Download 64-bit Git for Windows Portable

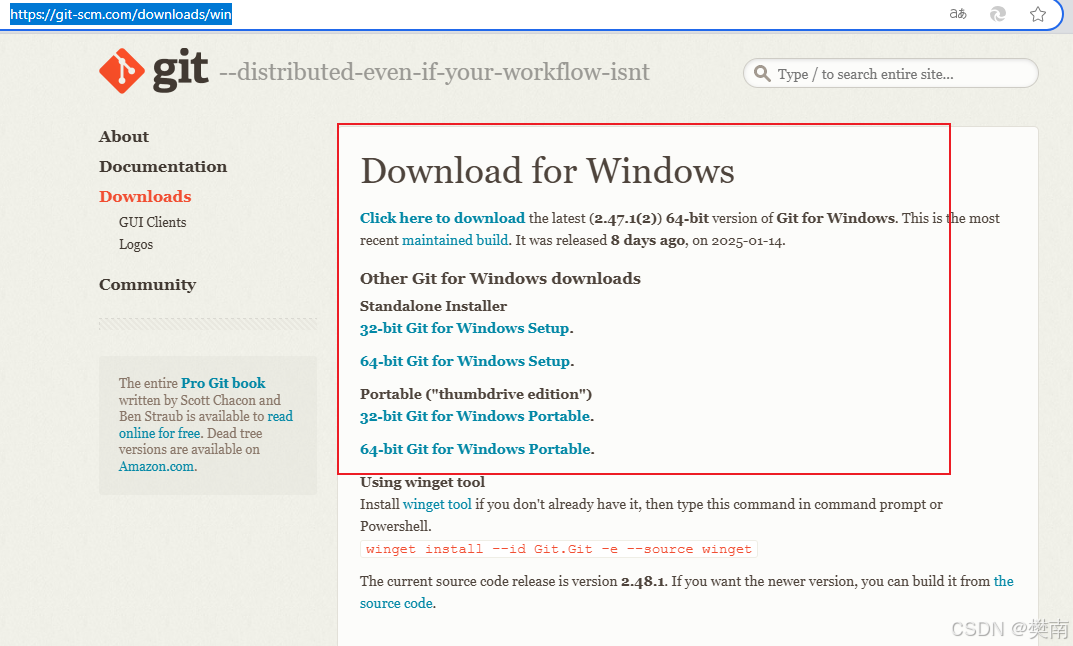pos(476,449)
